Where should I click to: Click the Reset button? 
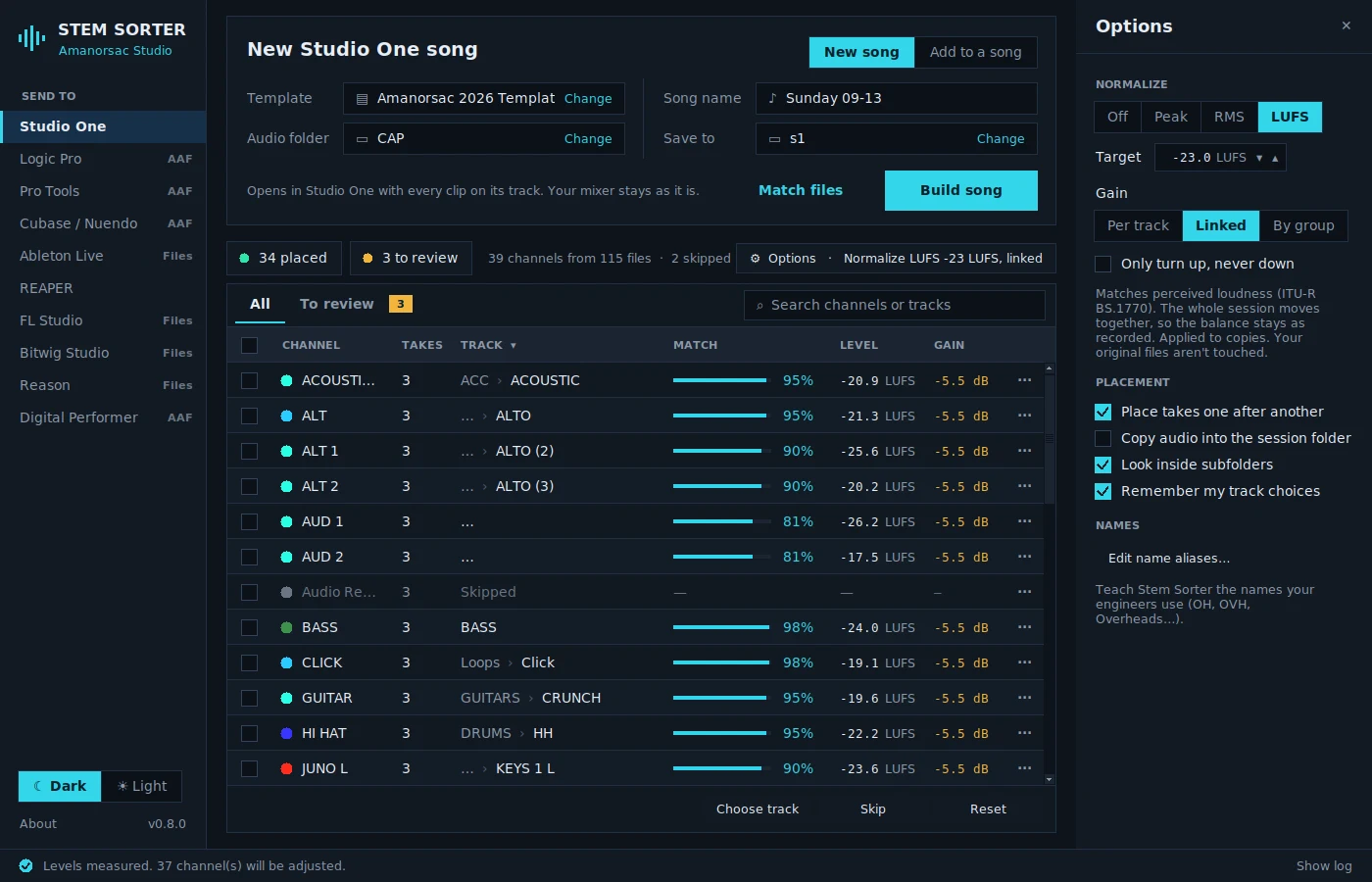(x=988, y=809)
